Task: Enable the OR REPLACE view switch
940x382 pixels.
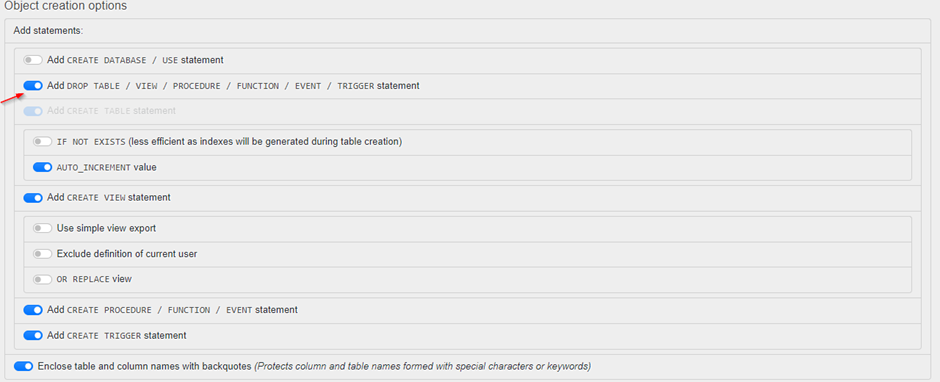Action: (43, 279)
